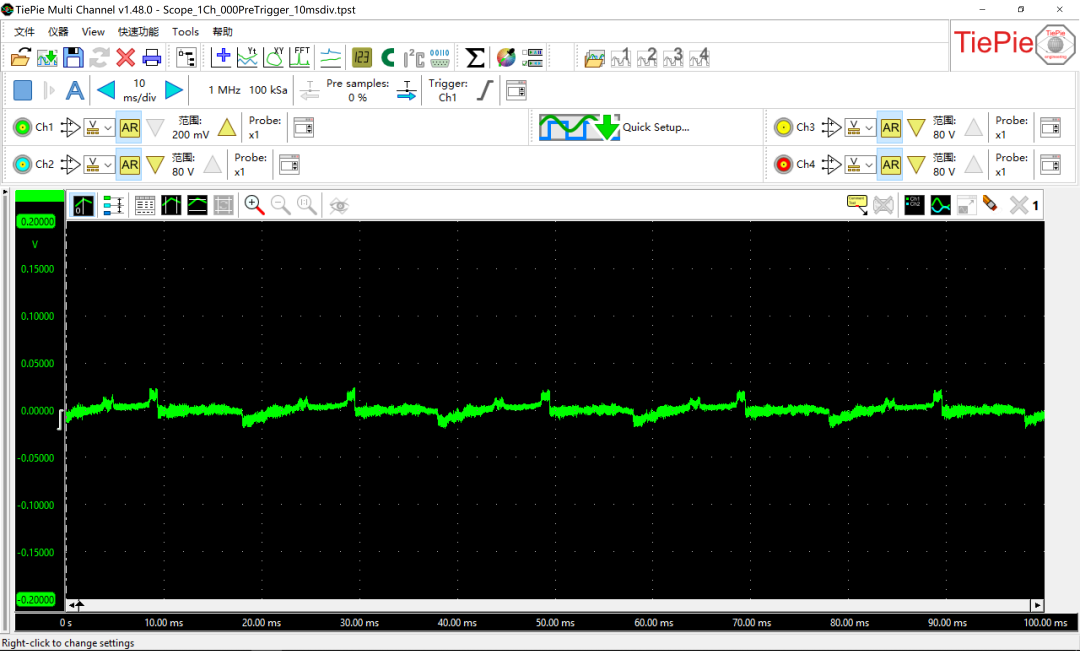Decrease Ch2 range with down triangle
This screenshot has height=651, width=1080.
tap(156, 165)
